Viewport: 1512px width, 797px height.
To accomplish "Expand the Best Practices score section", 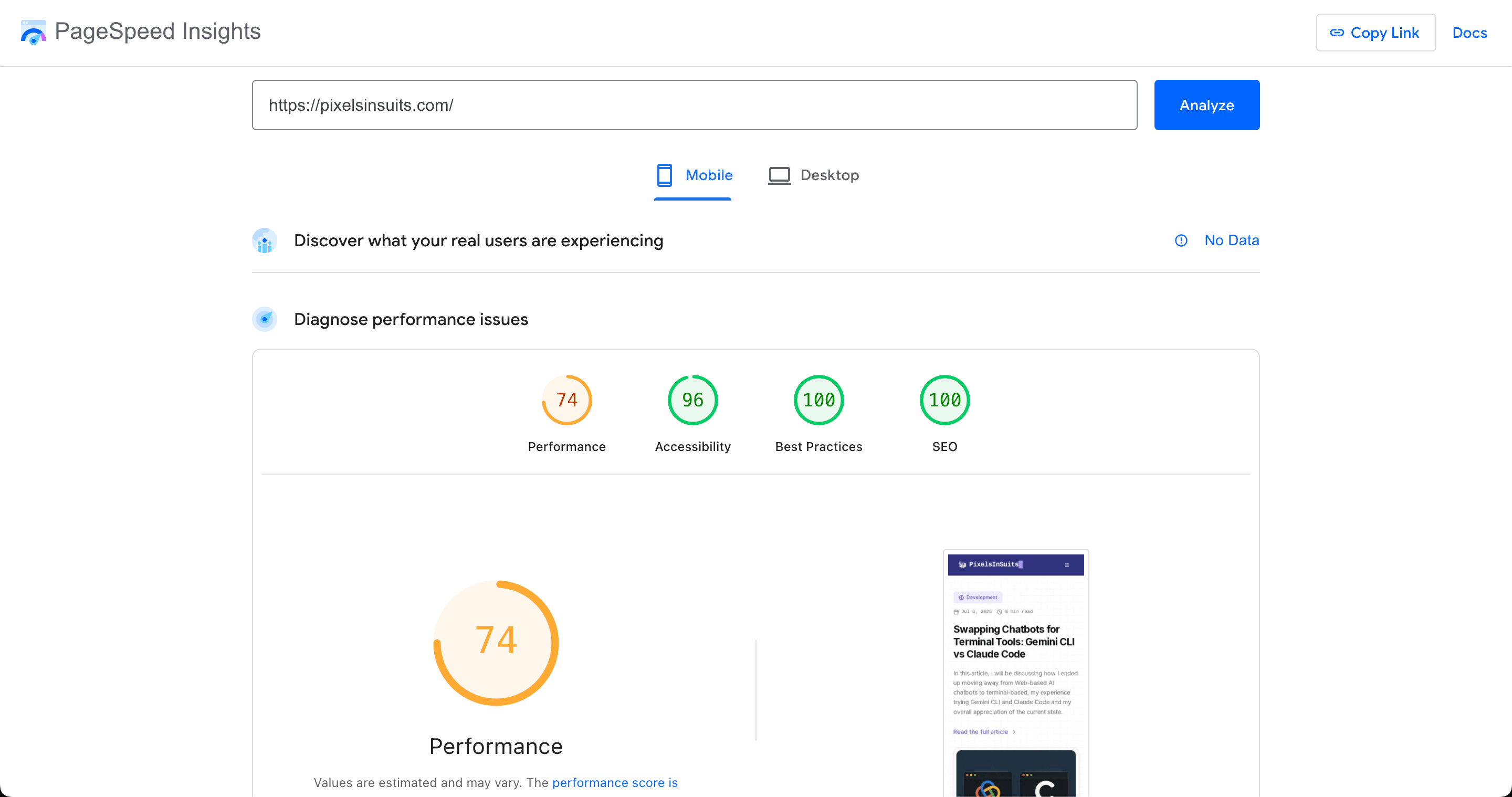I will click(818, 400).
